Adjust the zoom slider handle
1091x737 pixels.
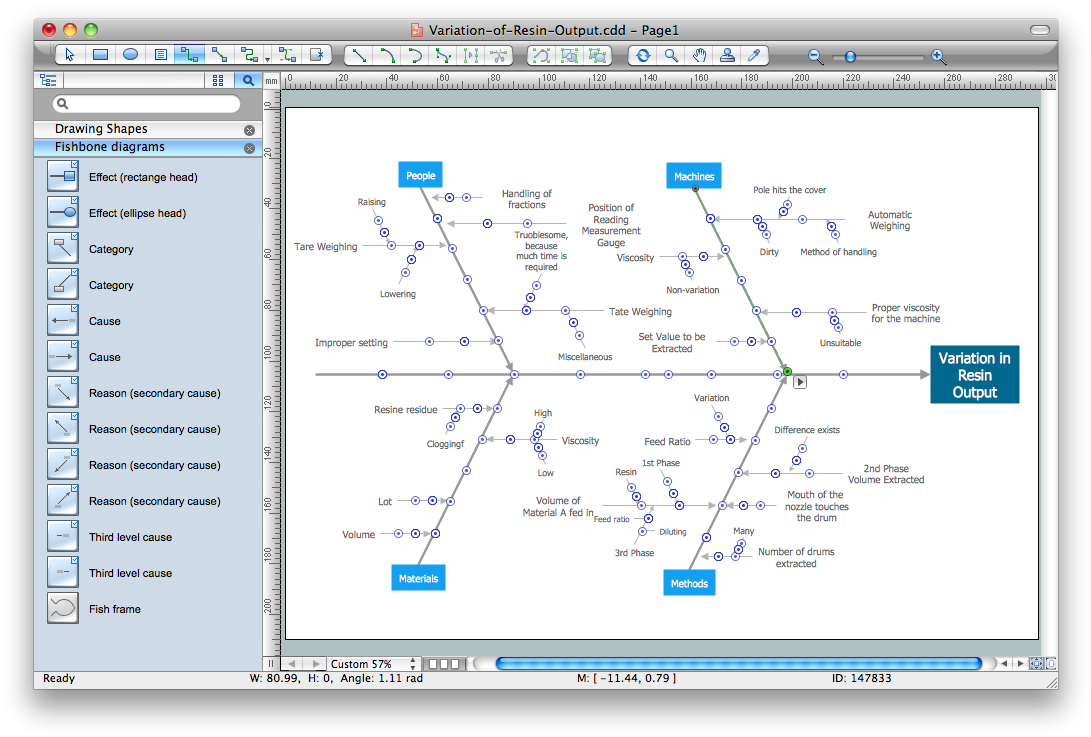850,57
